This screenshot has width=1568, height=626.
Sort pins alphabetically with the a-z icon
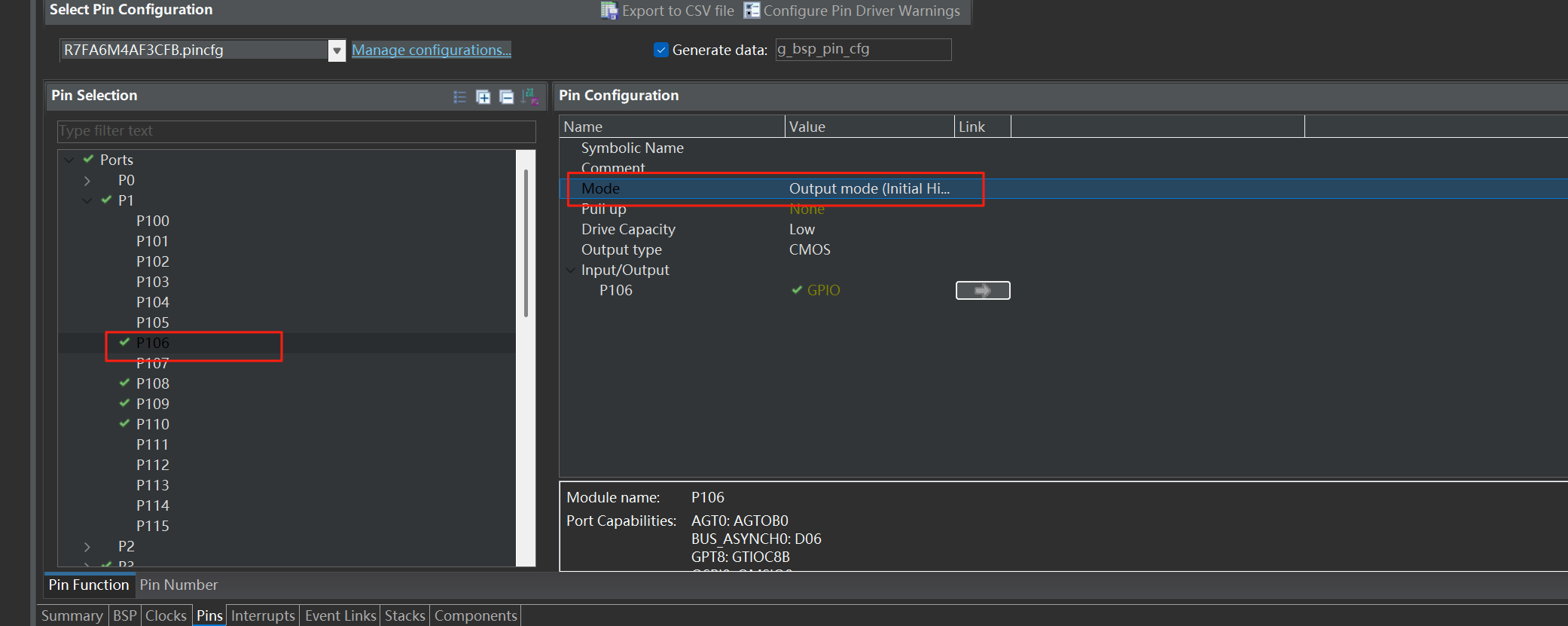point(530,96)
